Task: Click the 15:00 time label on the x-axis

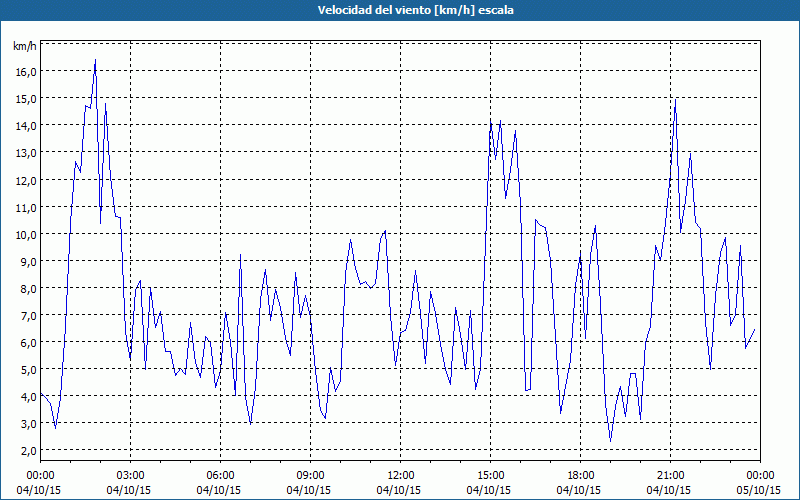Action: pyautogui.click(x=490, y=476)
